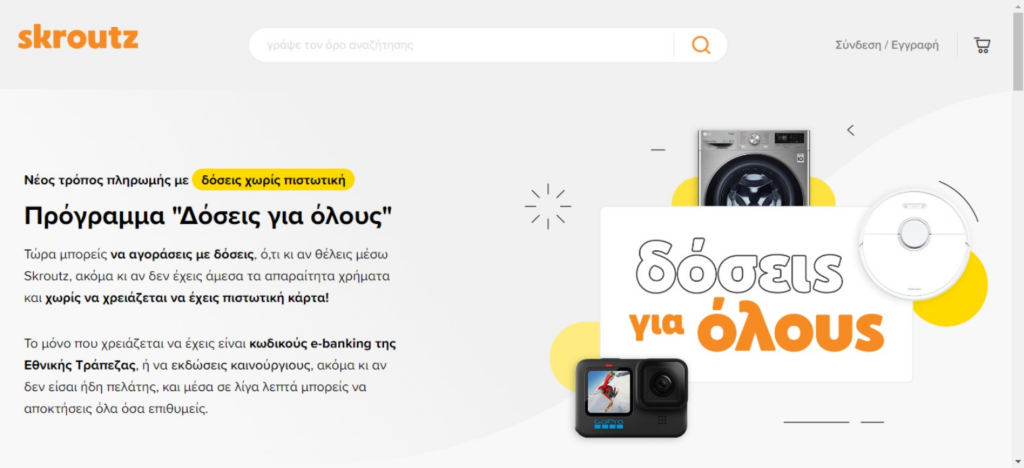Image resolution: width=1024 pixels, height=468 pixels.
Task: Open the Σύνδεση / Εγγραφή link
Action: 887,45
